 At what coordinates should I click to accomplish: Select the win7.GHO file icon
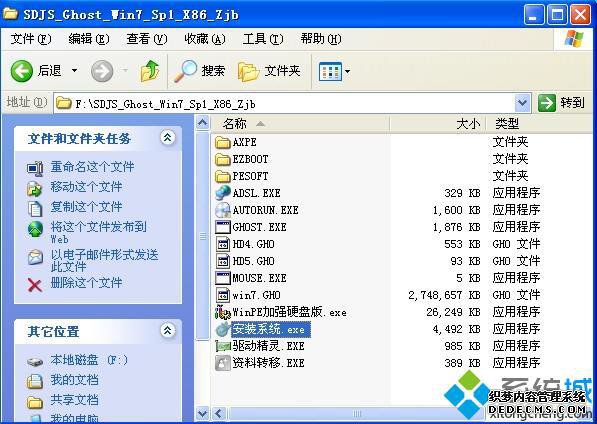pyautogui.click(x=223, y=295)
